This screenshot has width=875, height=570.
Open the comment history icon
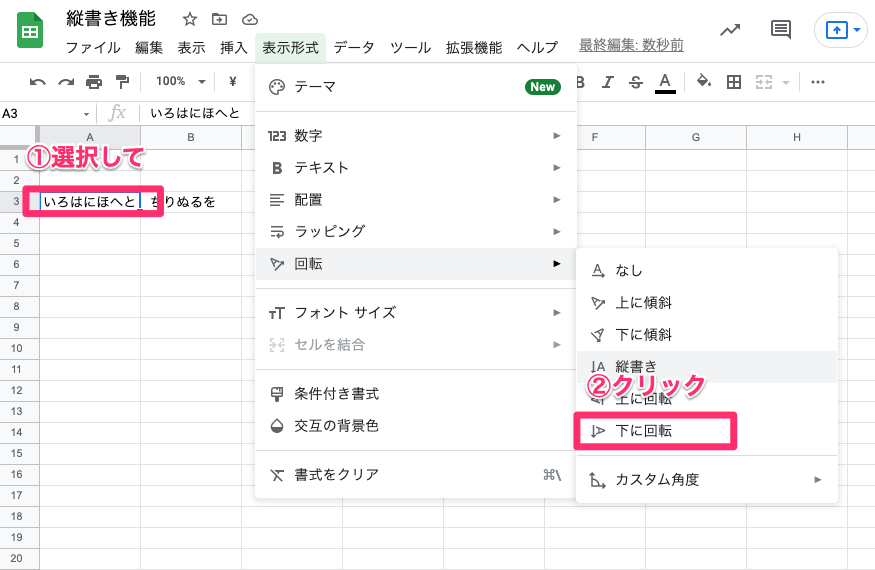(x=780, y=30)
